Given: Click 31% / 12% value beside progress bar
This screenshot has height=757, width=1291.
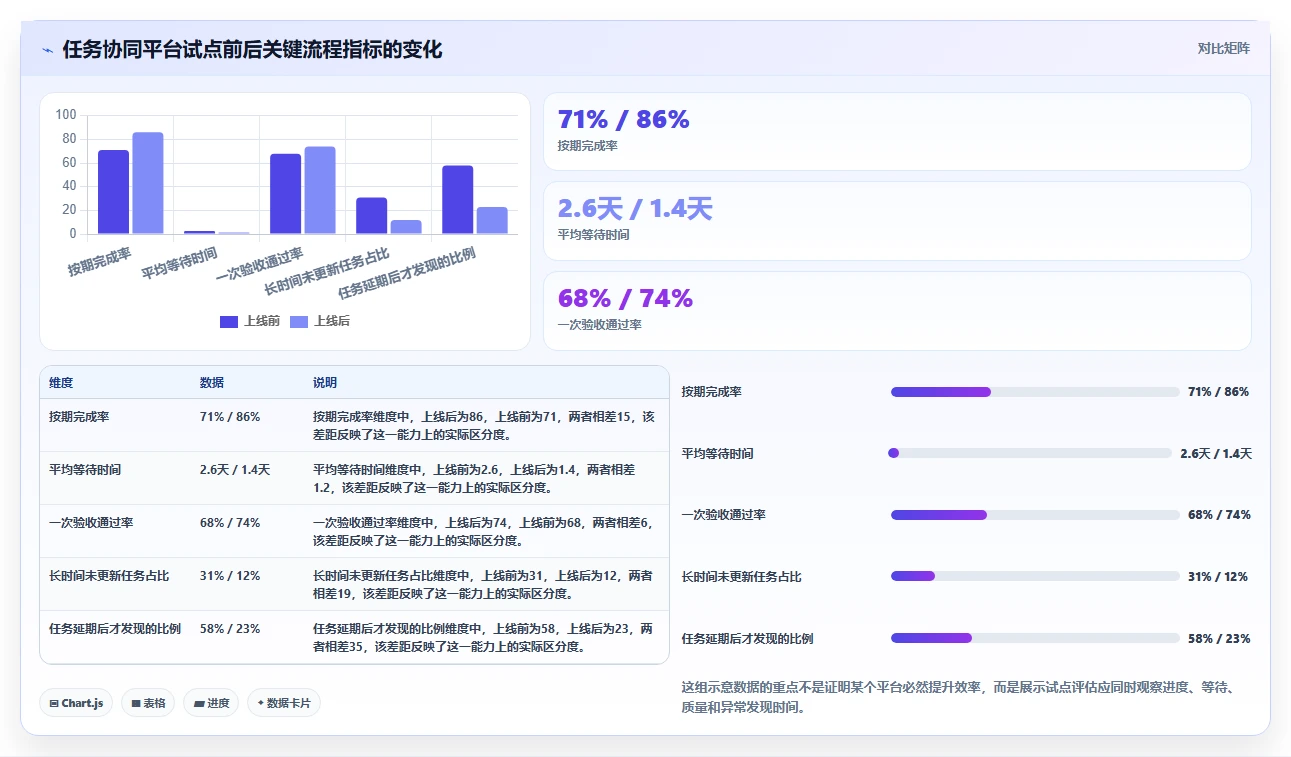Looking at the screenshot, I should (x=1218, y=577).
